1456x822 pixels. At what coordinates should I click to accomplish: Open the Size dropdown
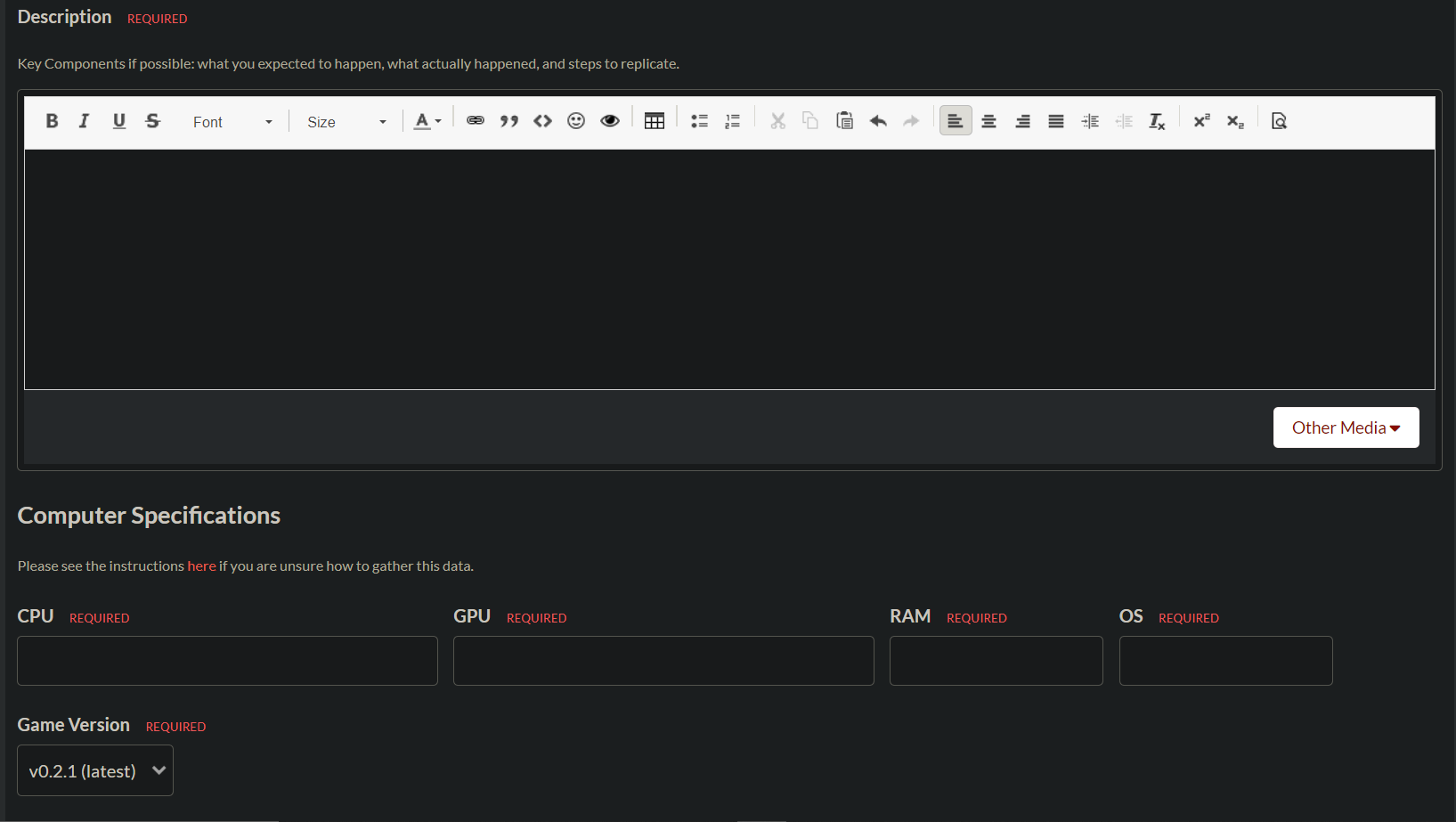pyautogui.click(x=346, y=122)
